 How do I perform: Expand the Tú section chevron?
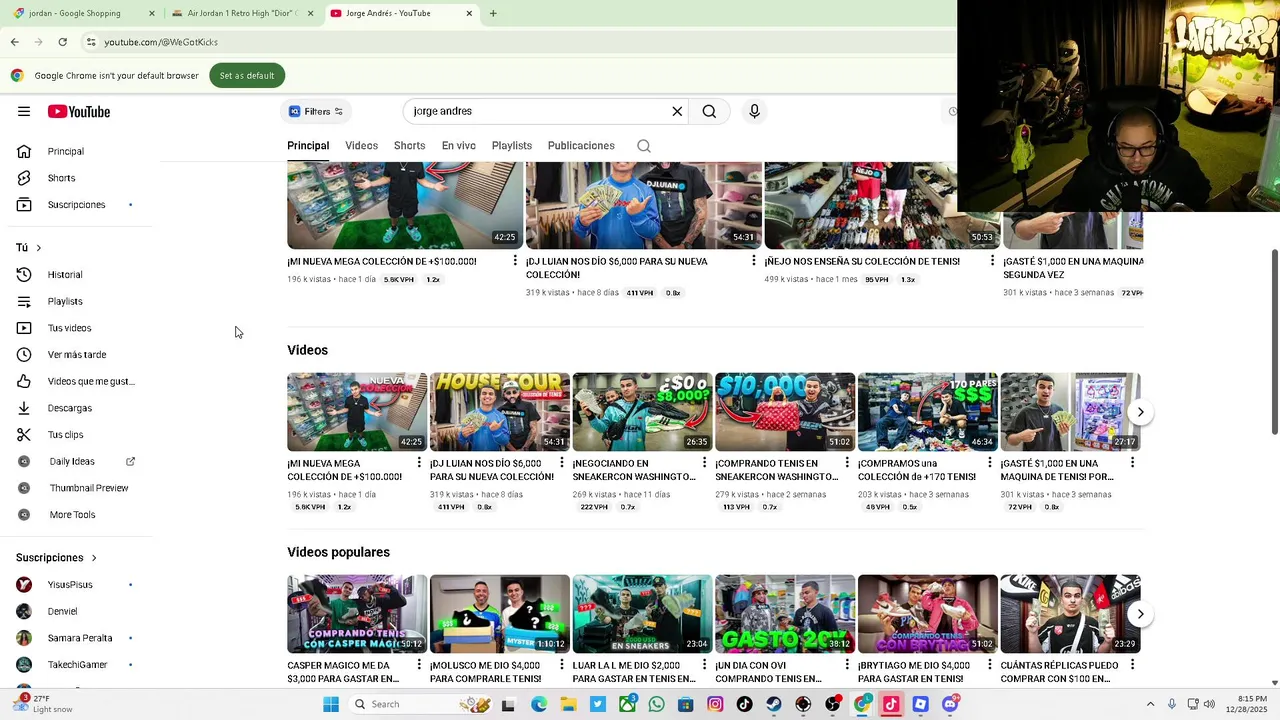point(39,248)
